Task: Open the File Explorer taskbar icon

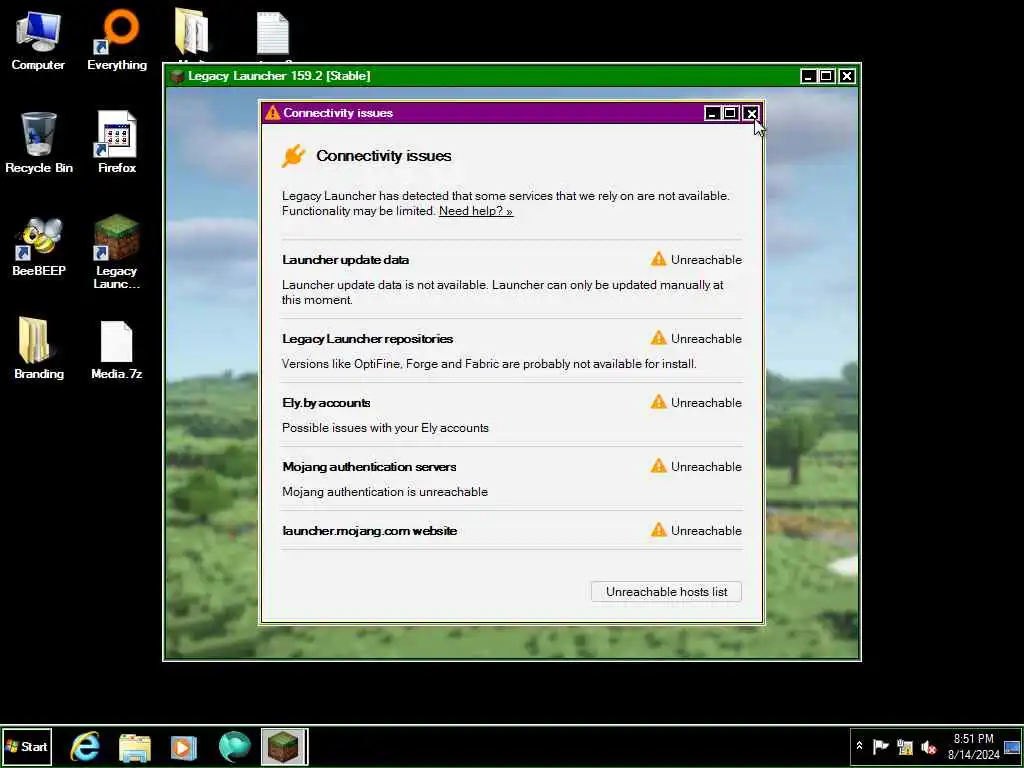Action: coord(135,746)
